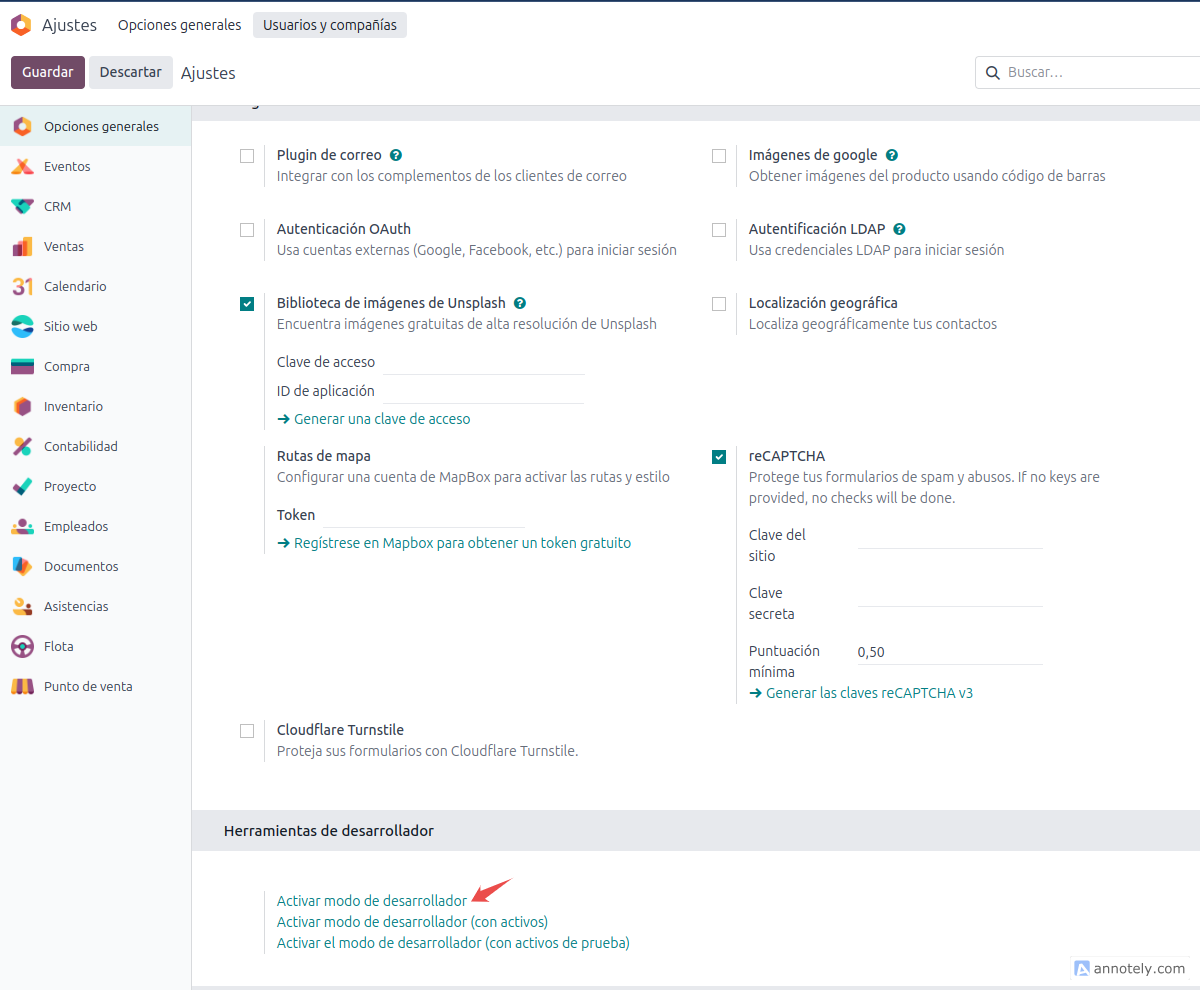Select the Inventario icon in sidebar
This screenshot has height=990, width=1200.
click(22, 407)
